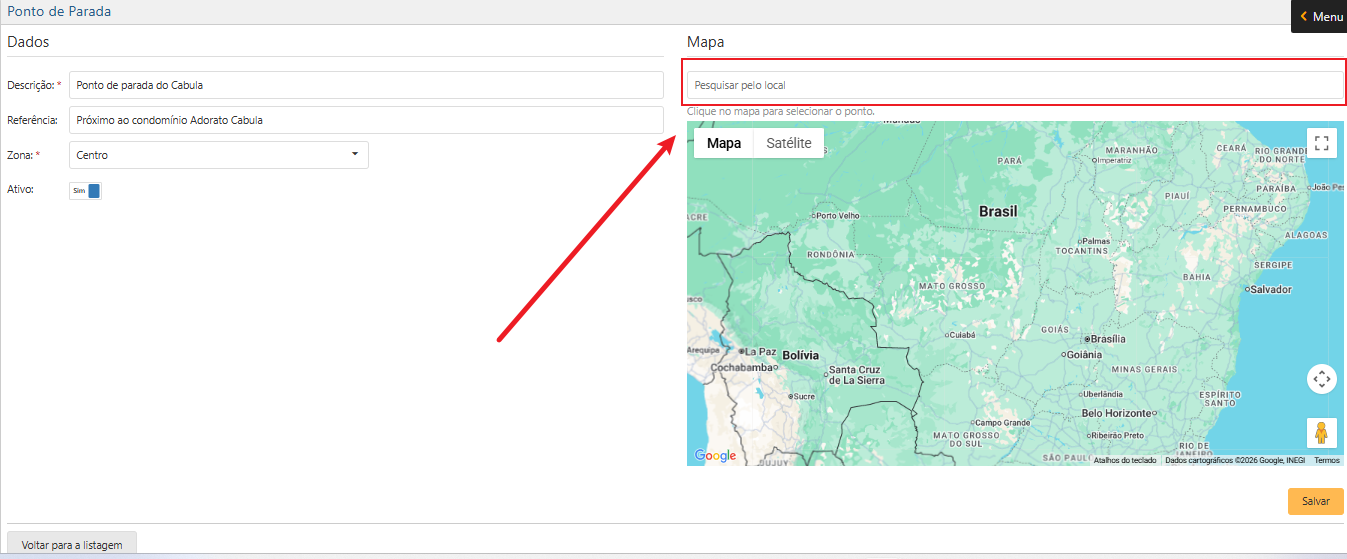Screen dimensions: 1347x559
Task: Select the Street View pegman icon
Action: point(1321,433)
